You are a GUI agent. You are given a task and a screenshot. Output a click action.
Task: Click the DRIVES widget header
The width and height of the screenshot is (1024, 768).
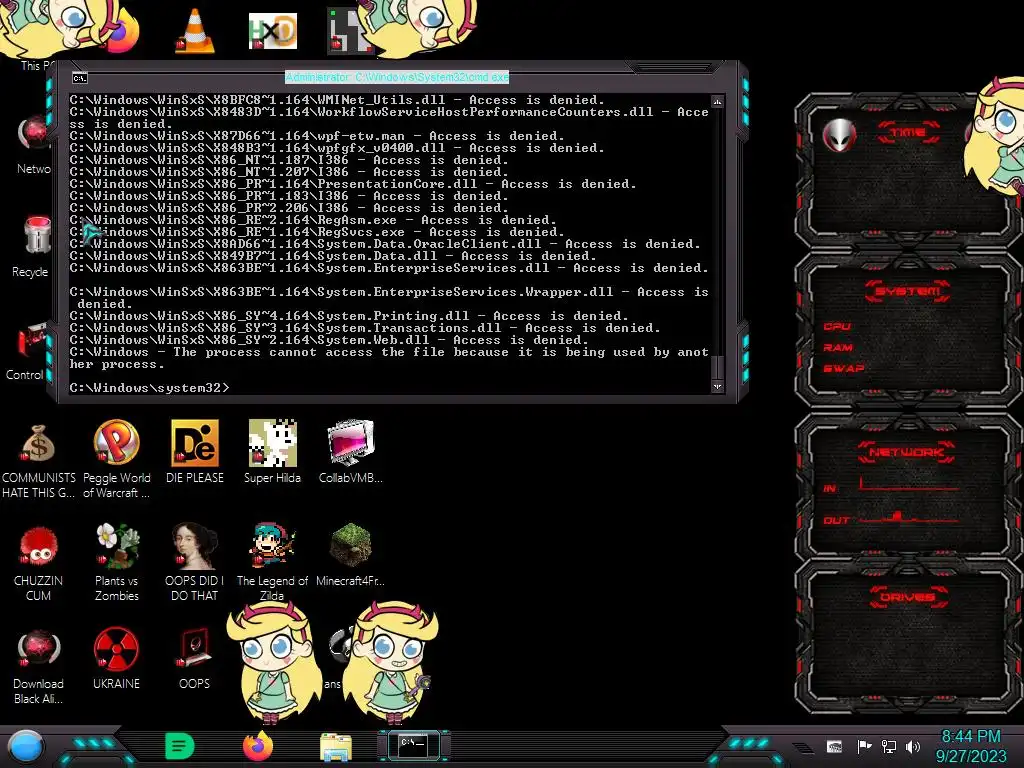(x=908, y=597)
